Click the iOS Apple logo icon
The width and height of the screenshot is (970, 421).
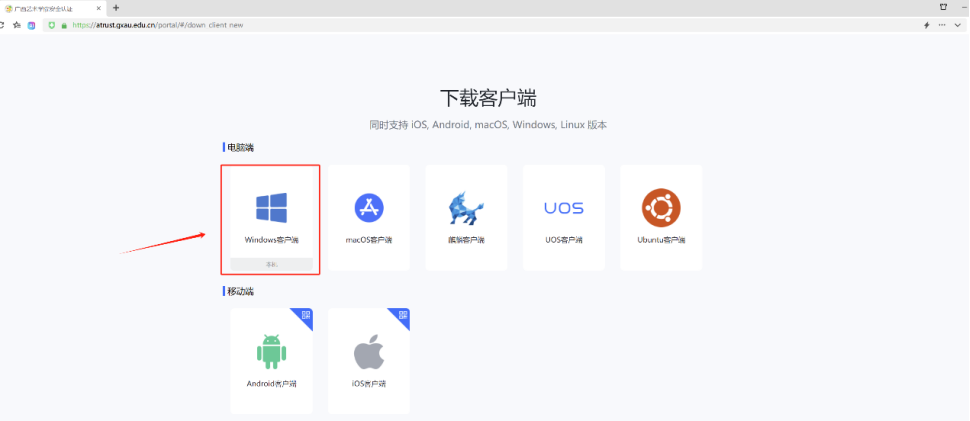coord(369,353)
